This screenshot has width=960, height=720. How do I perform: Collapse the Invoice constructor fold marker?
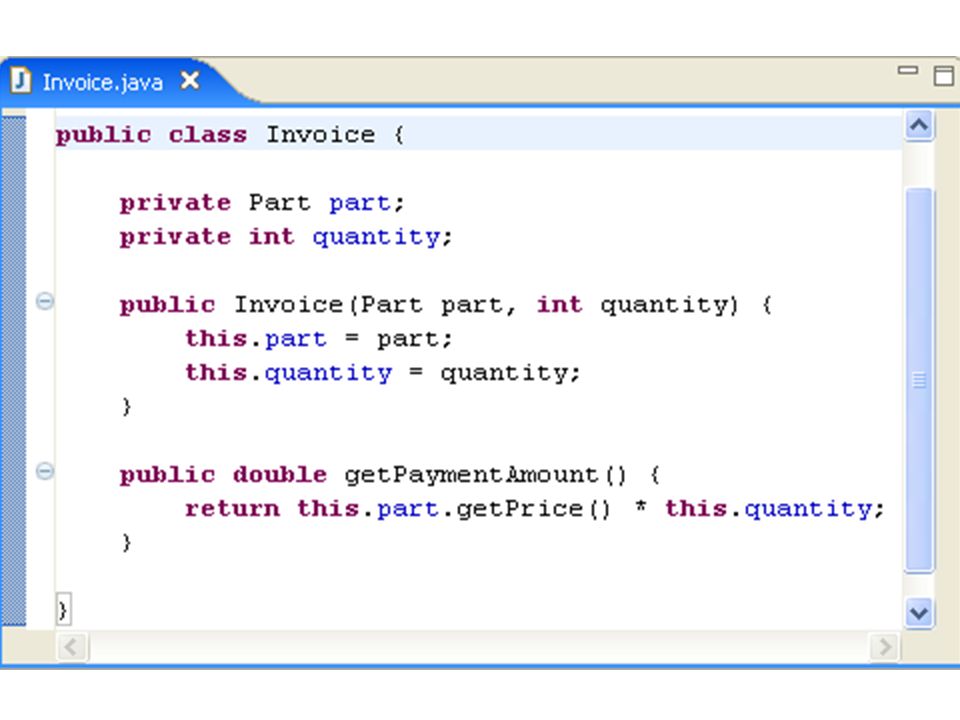45,301
